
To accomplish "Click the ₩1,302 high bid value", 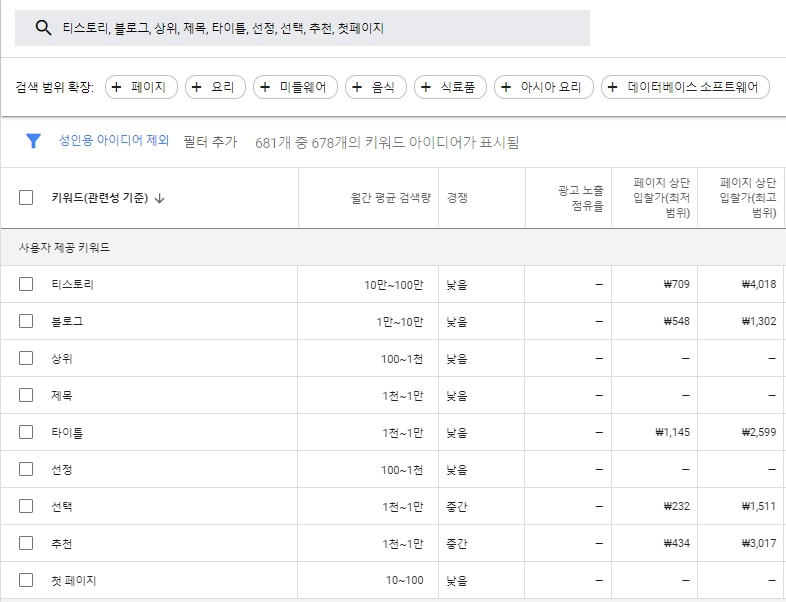I will pyautogui.click(x=759, y=321).
